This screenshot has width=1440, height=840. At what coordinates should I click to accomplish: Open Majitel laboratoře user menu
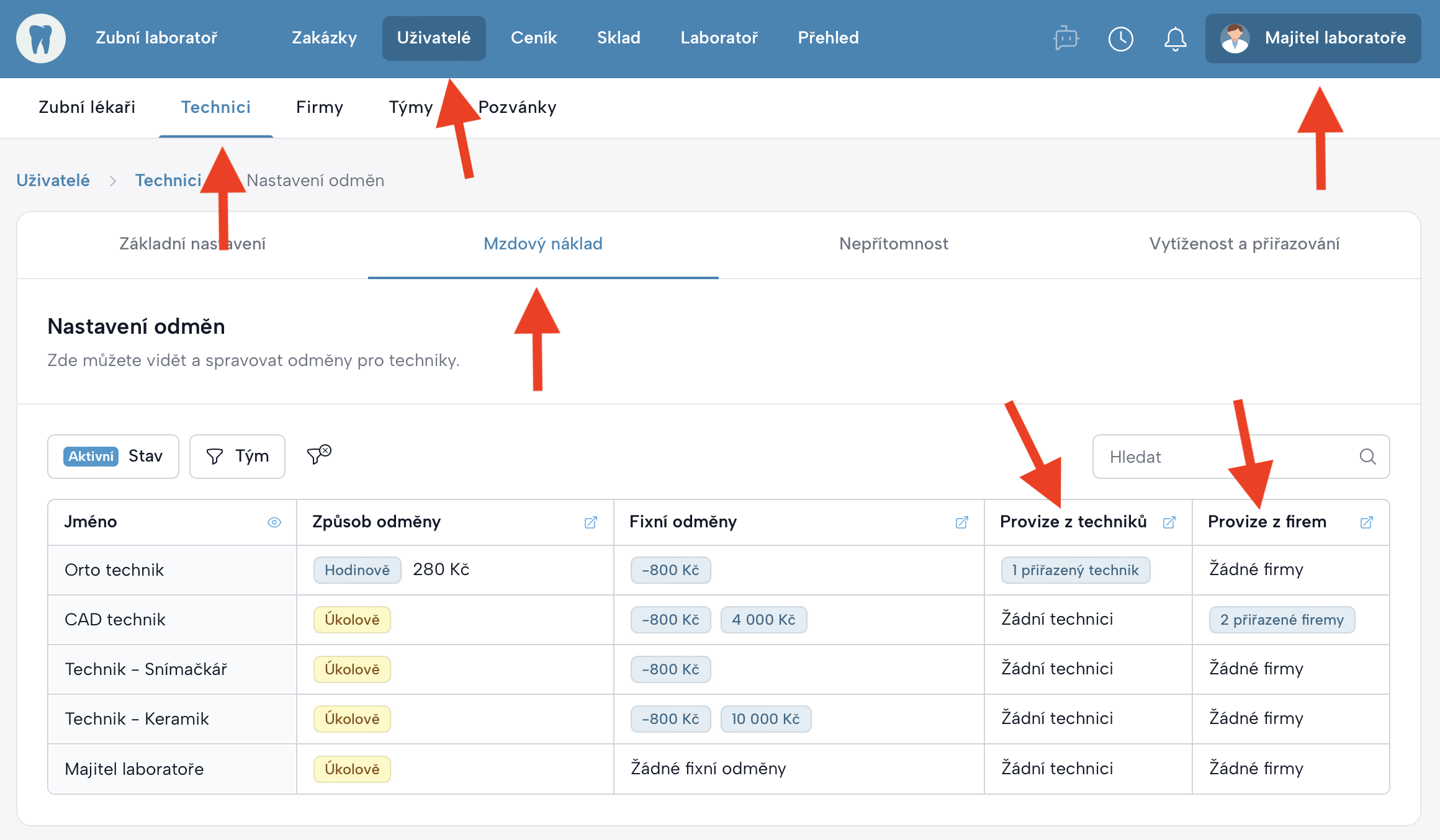[x=1313, y=38]
